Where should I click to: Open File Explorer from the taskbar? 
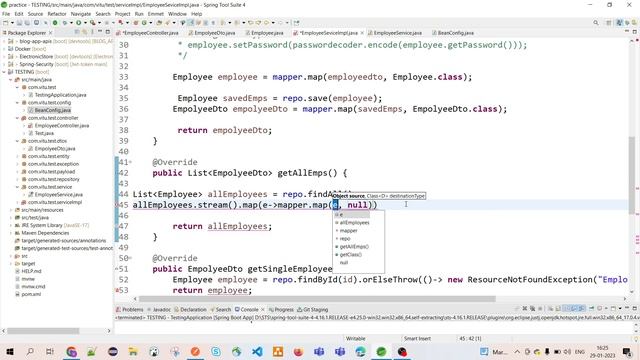tap(133, 351)
